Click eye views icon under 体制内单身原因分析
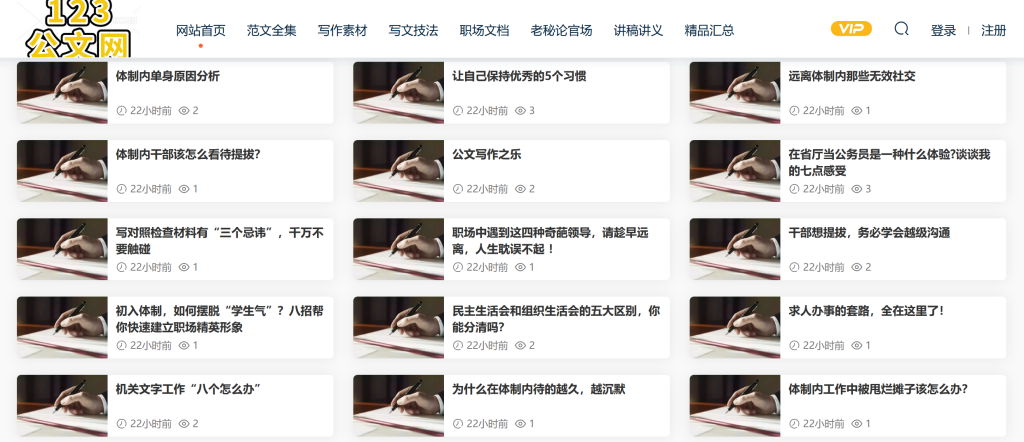 coord(184,111)
